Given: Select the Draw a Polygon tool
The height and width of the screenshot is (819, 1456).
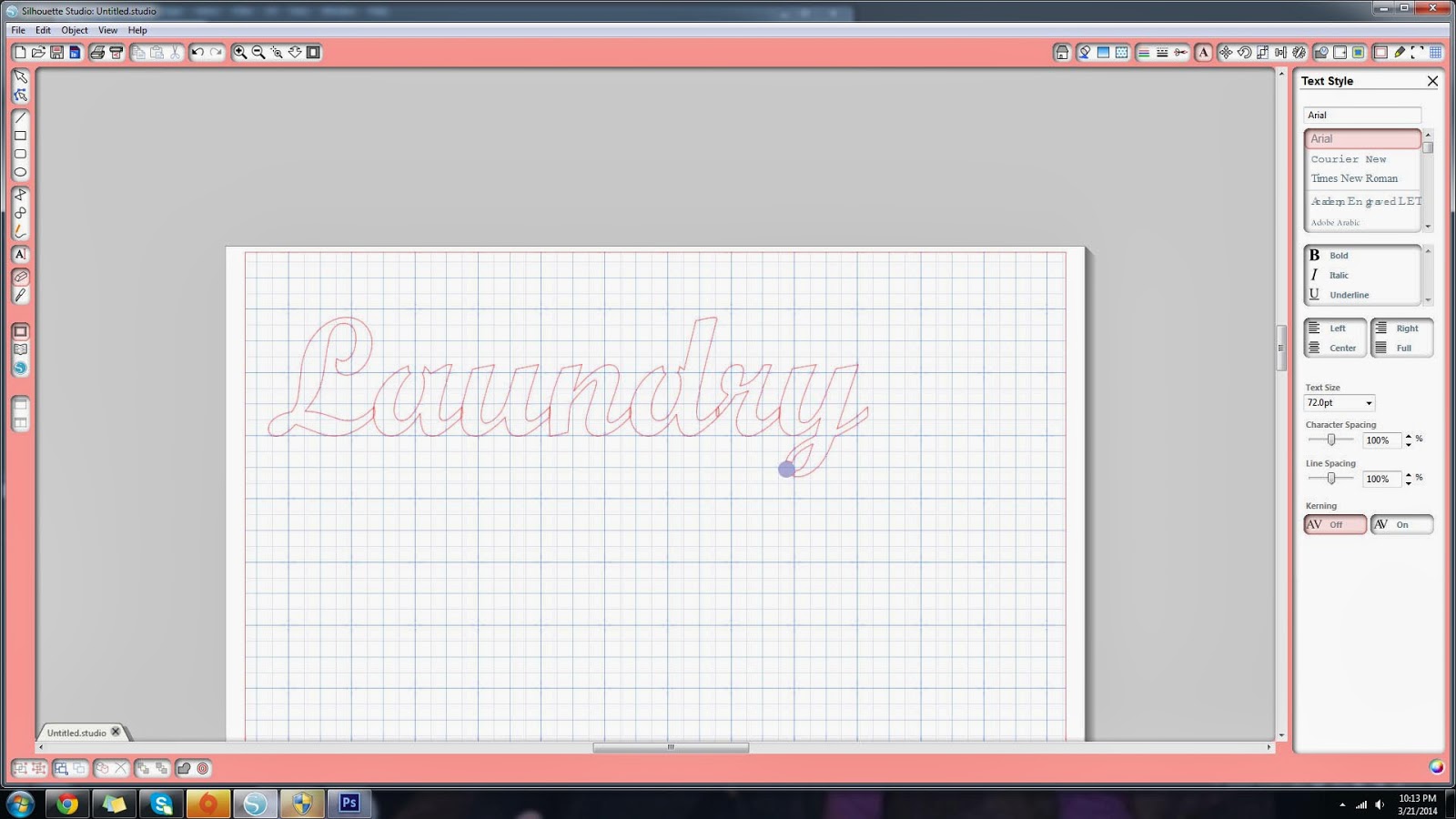Looking at the screenshot, I should (x=20, y=195).
